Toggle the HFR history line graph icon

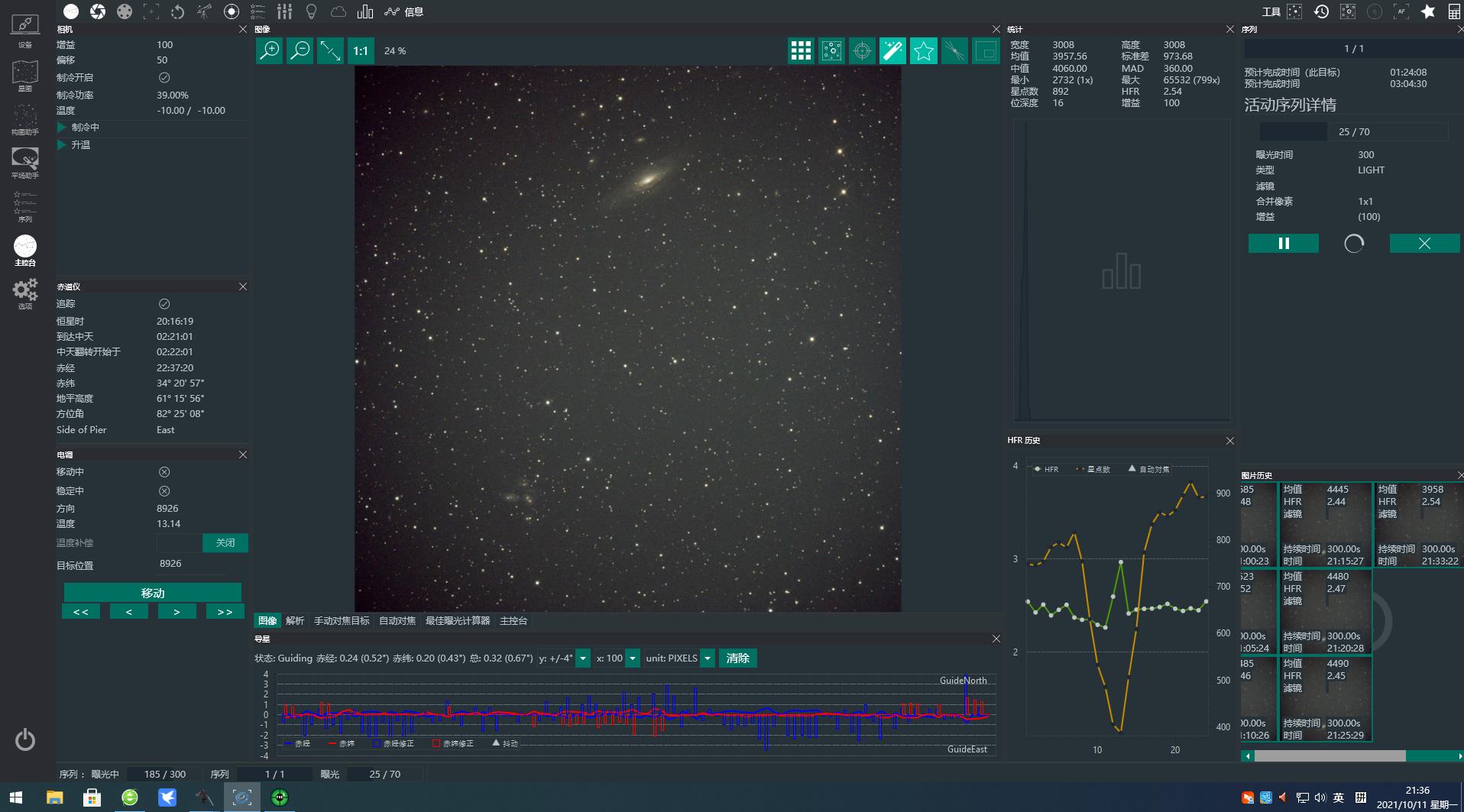point(392,11)
